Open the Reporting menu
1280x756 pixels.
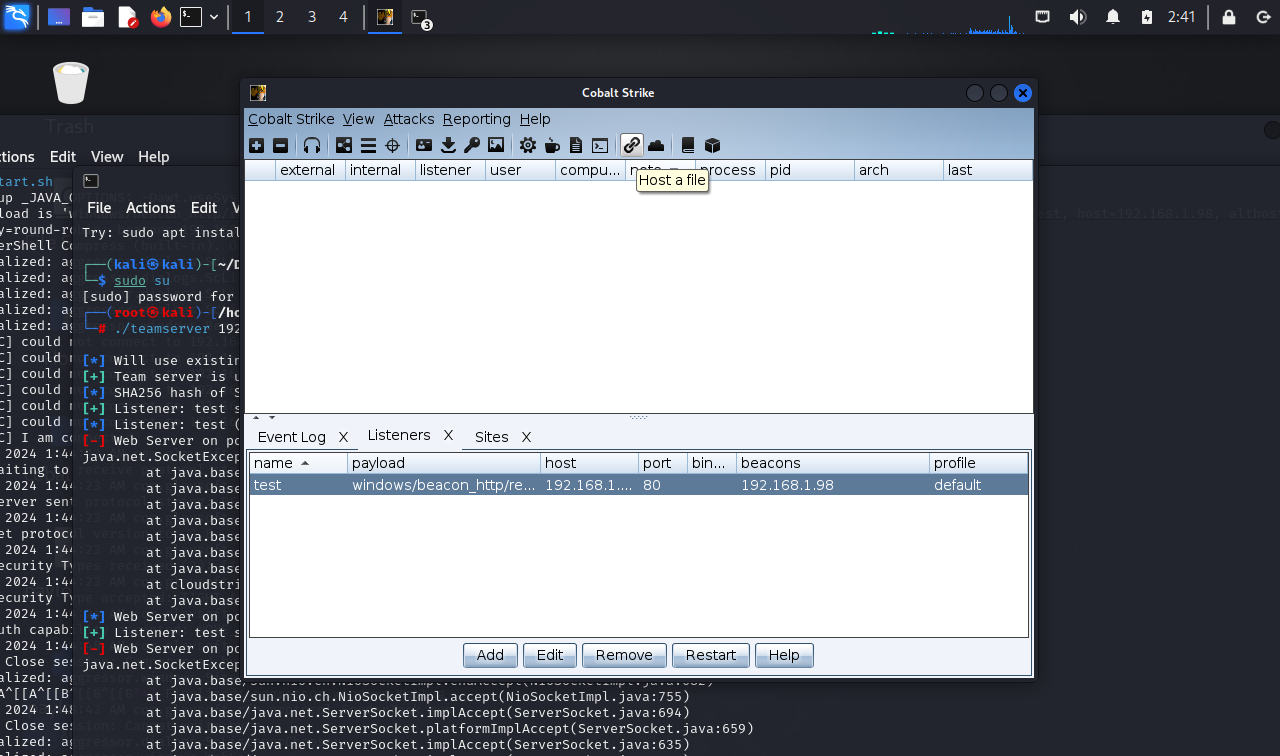(477, 119)
